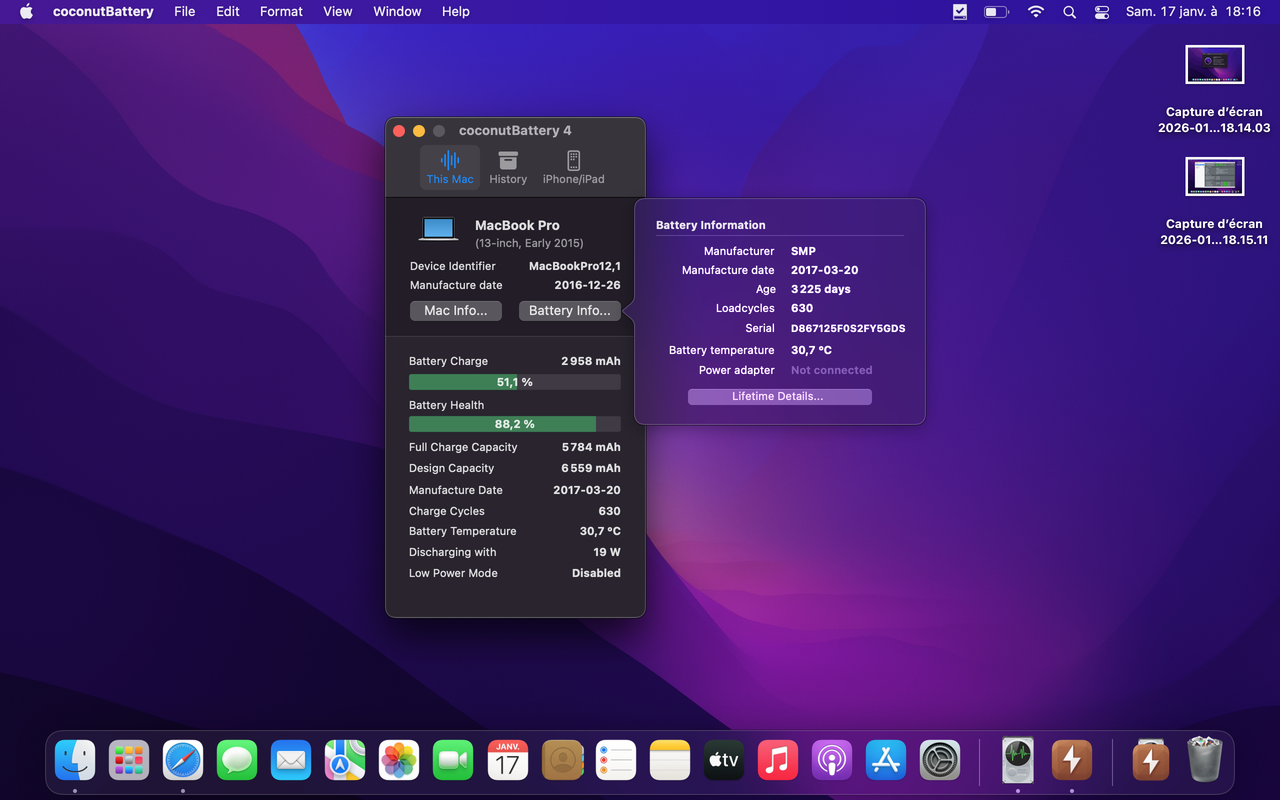Click the Manufacturer value SMP
This screenshot has width=1280, height=800.
(803, 251)
